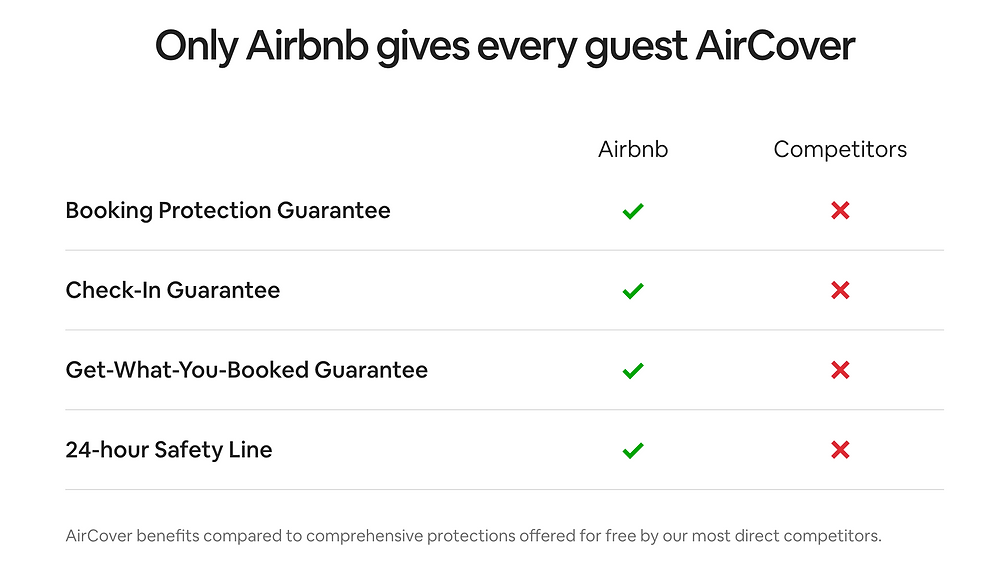
Task: Click the Check-In Guarantee label
Action: [173, 290]
